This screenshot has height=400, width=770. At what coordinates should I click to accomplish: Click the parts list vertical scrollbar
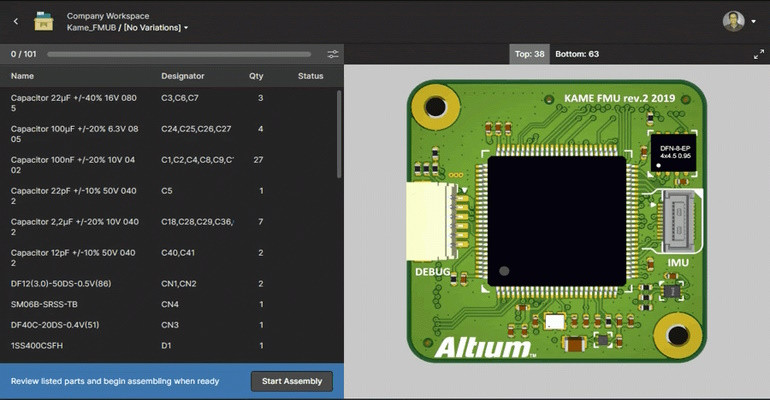[339, 134]
